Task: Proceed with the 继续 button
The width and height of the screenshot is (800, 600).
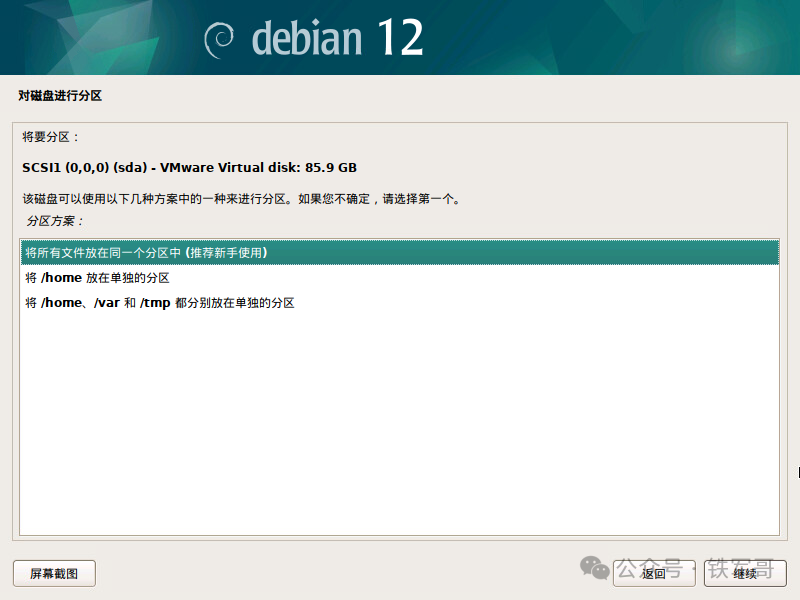Action: click(745, 573)
